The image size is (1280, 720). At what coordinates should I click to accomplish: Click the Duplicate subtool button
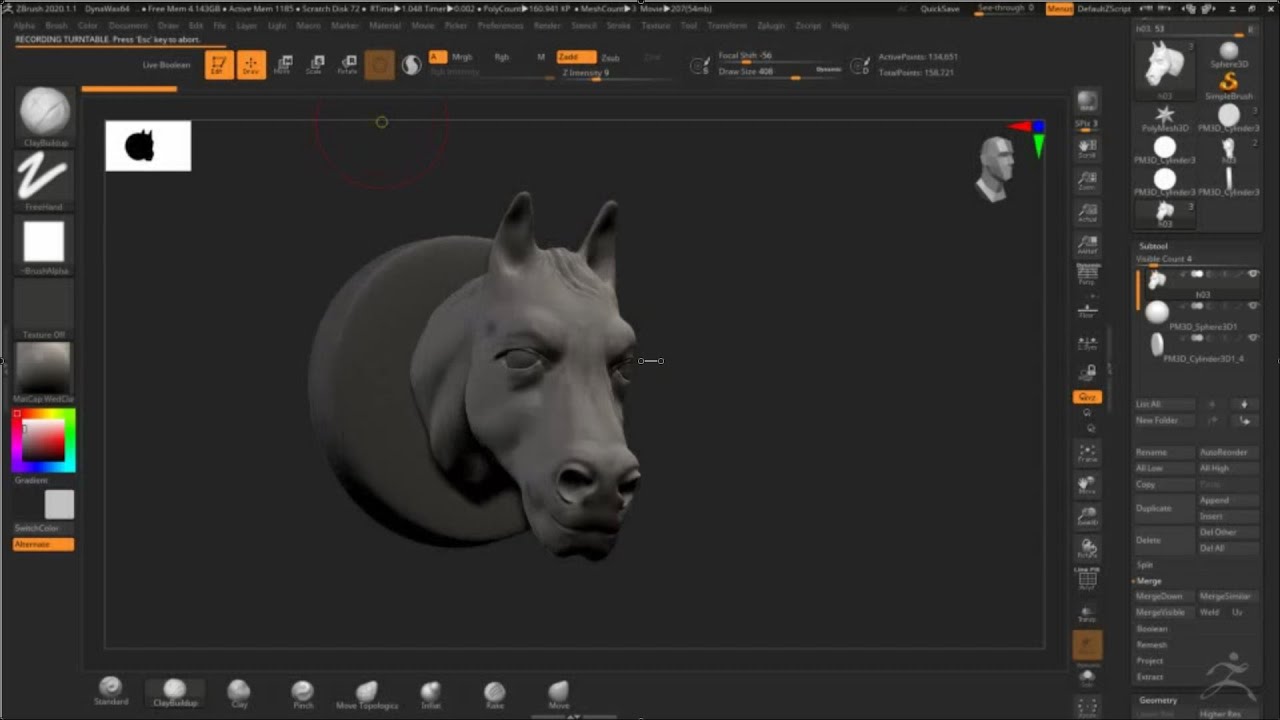coord(1164,508)
